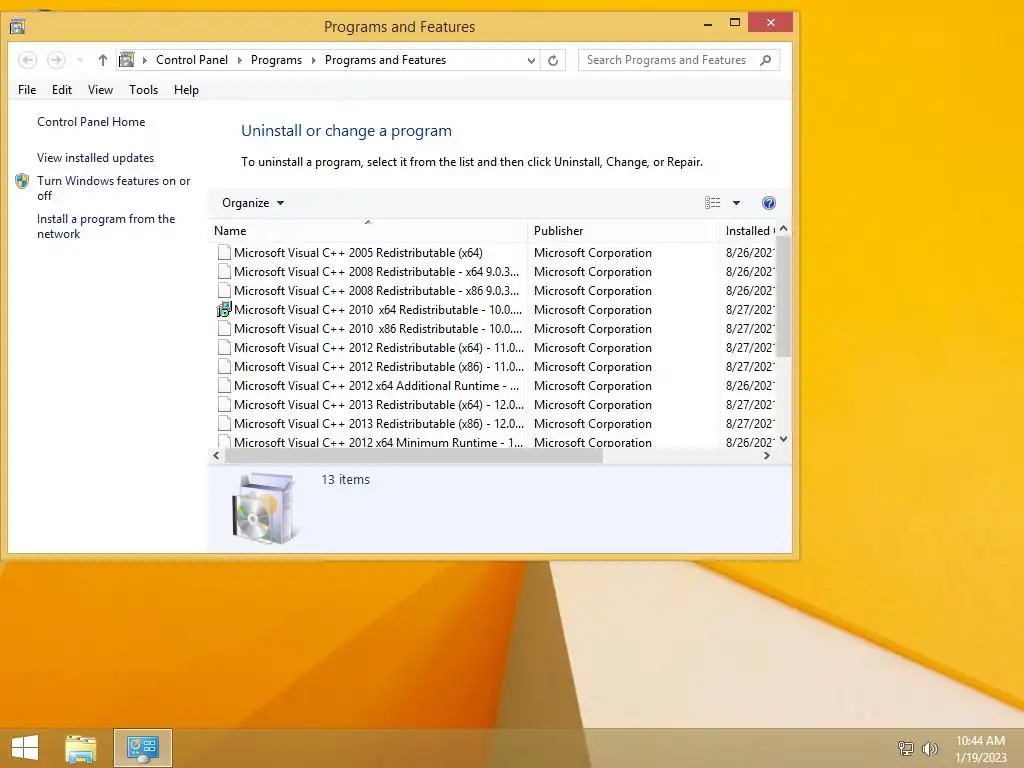Click the horizontal scrollbar thumb

click(414, 456)
